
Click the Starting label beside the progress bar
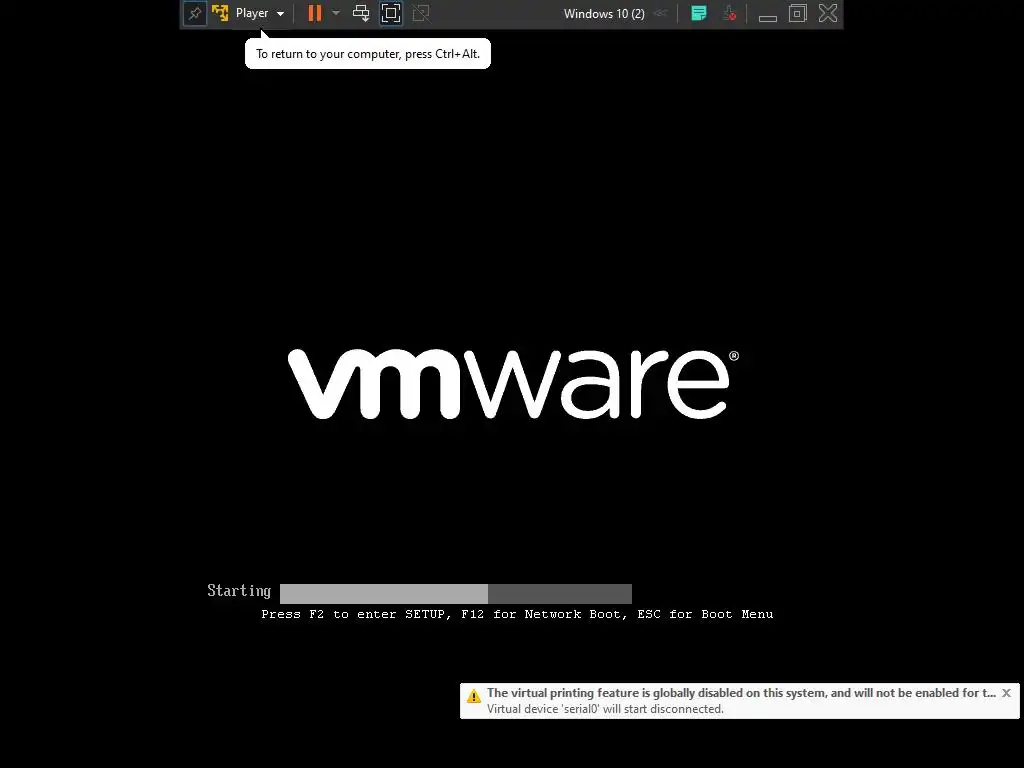(x=239, y=591)
